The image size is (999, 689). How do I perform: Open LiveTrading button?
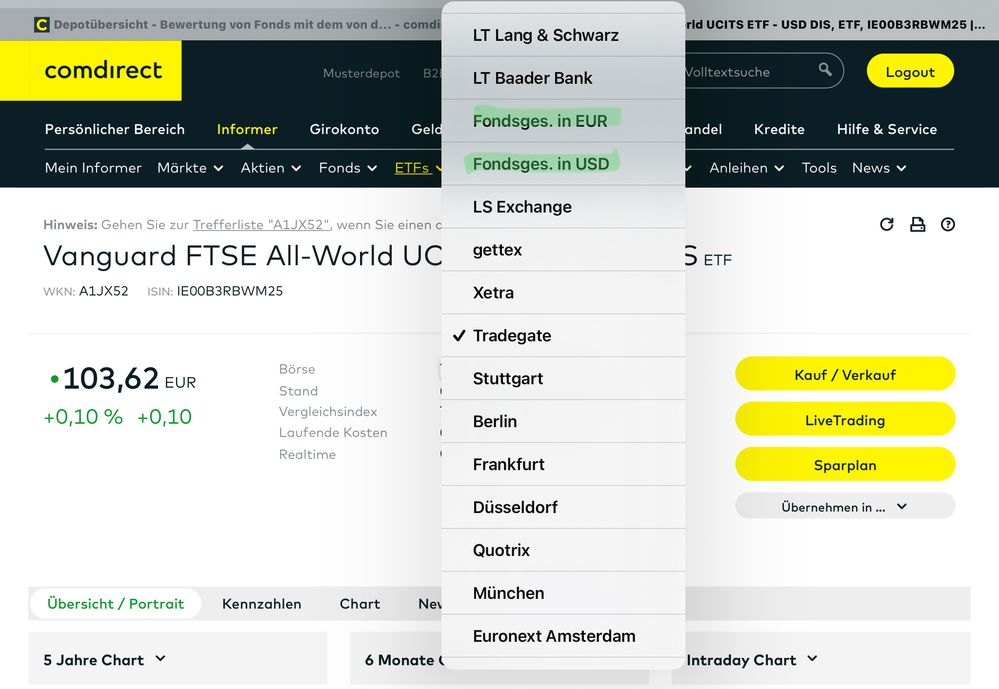tap(845, 420)
